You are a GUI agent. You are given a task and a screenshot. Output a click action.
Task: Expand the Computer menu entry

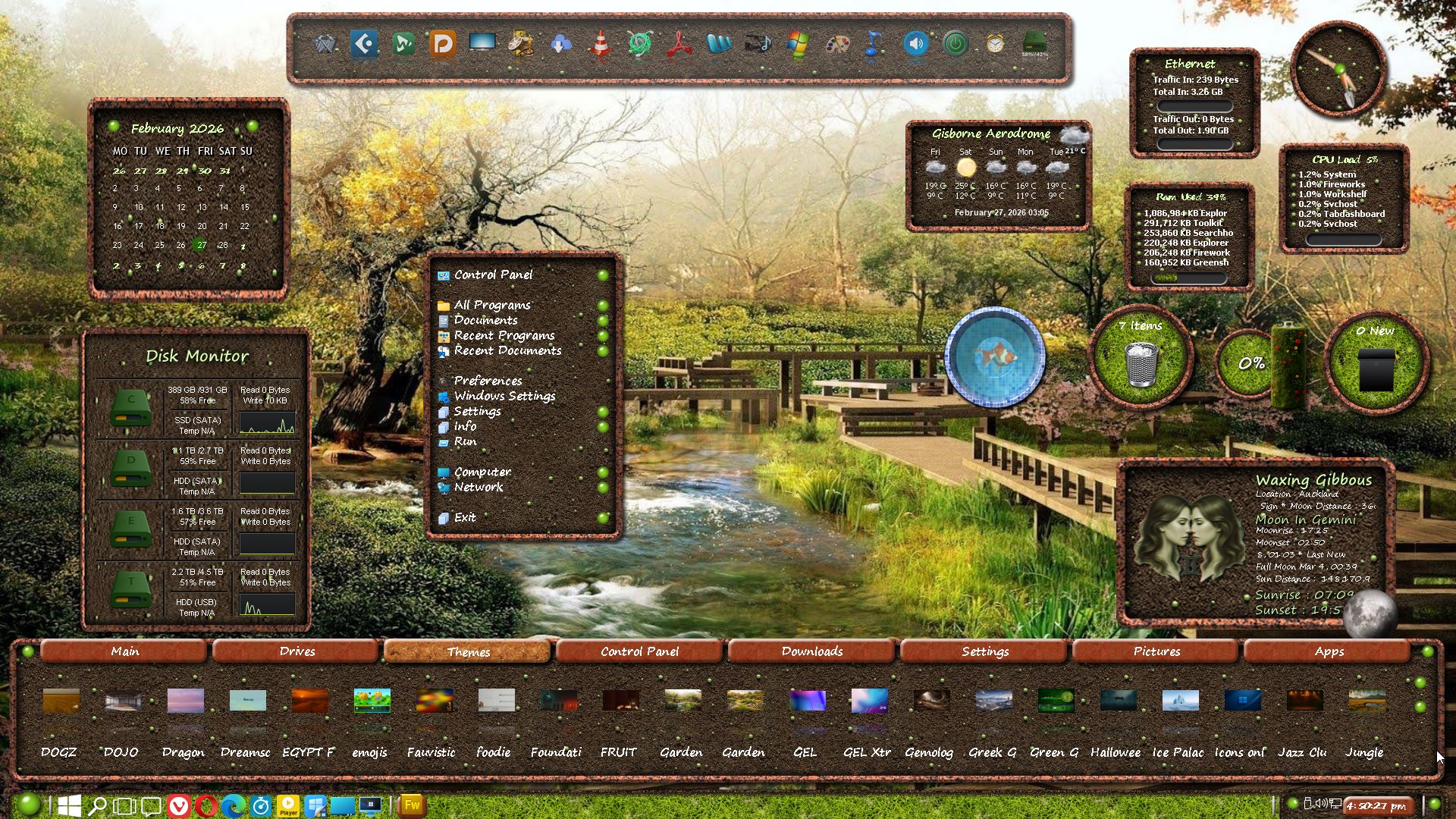(x=482, y=472)
